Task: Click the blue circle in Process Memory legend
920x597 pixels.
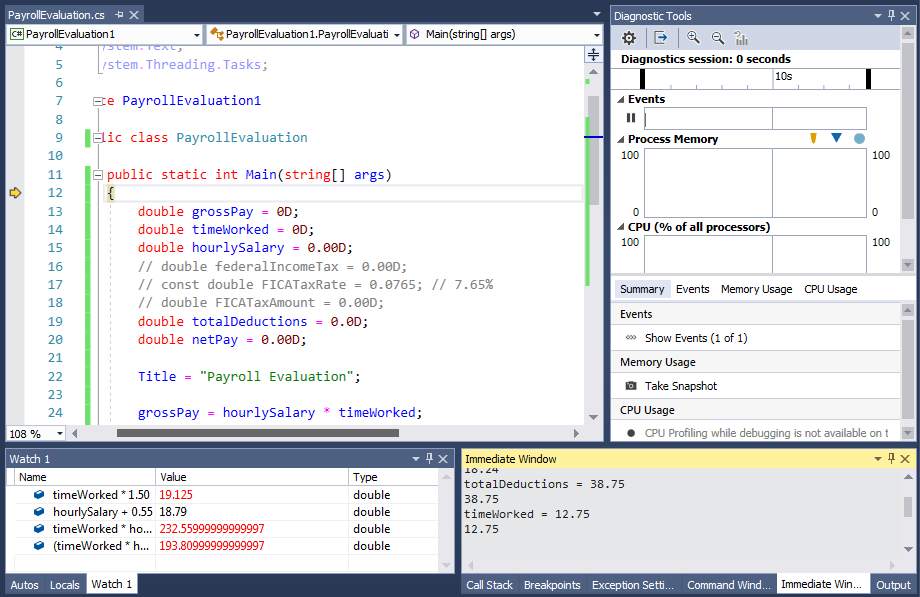Action: 860,139
